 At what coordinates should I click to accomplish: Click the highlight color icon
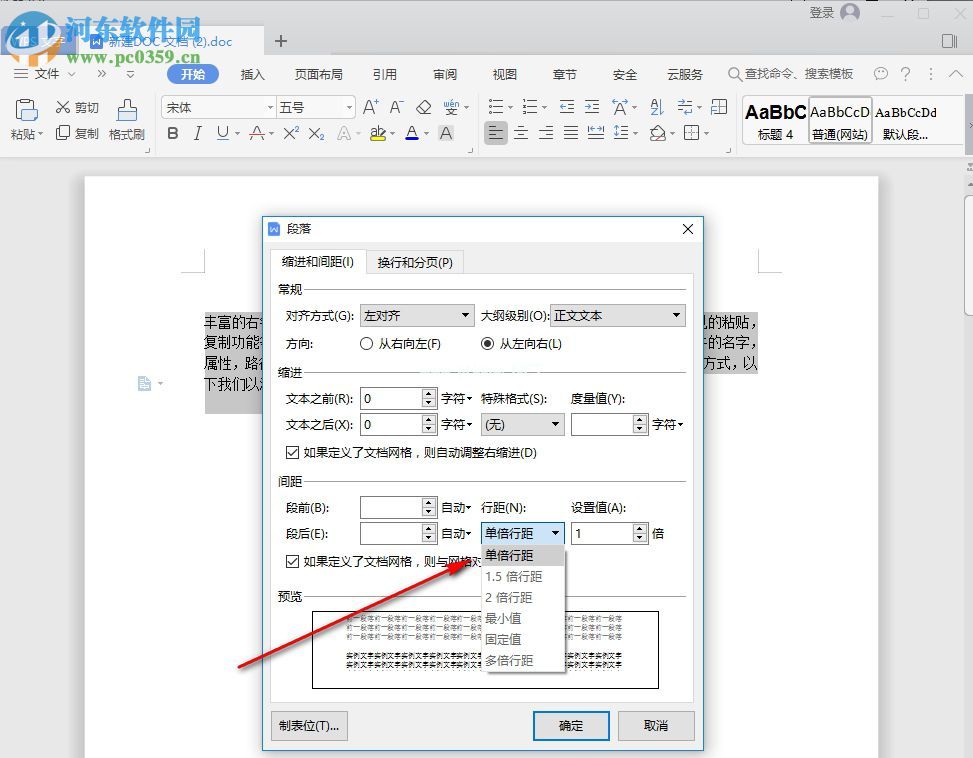click(x=377, y=133)
